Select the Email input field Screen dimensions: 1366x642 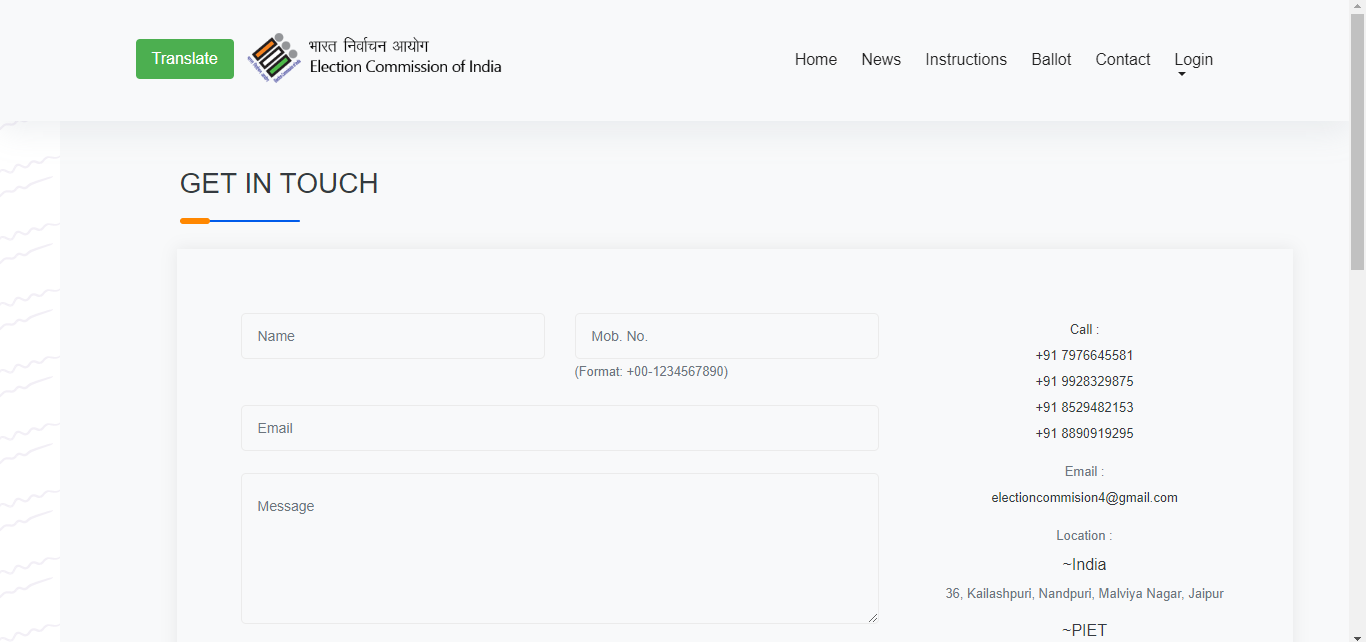pos(559,428)
